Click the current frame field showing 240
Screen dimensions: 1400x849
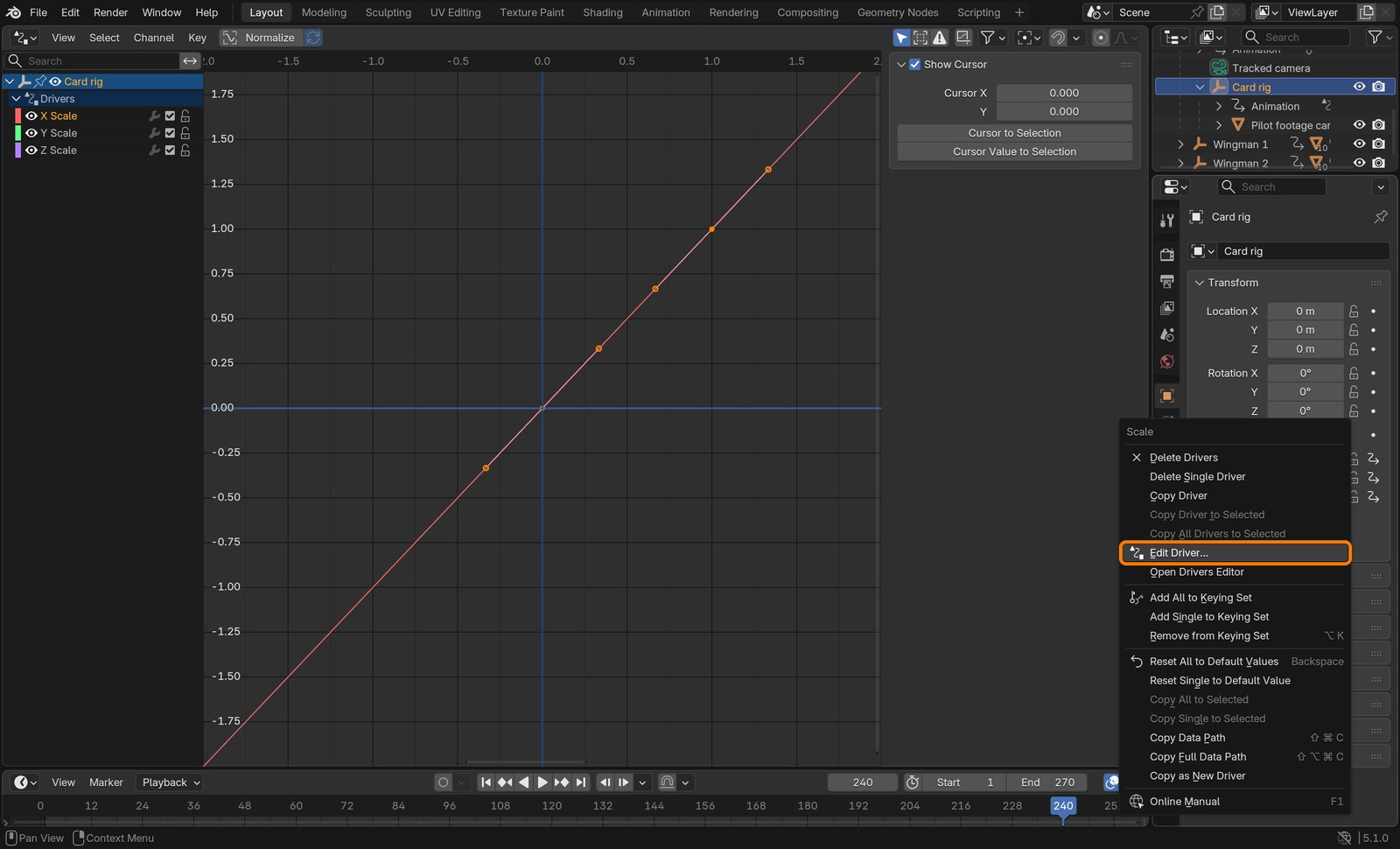point(863,782)
